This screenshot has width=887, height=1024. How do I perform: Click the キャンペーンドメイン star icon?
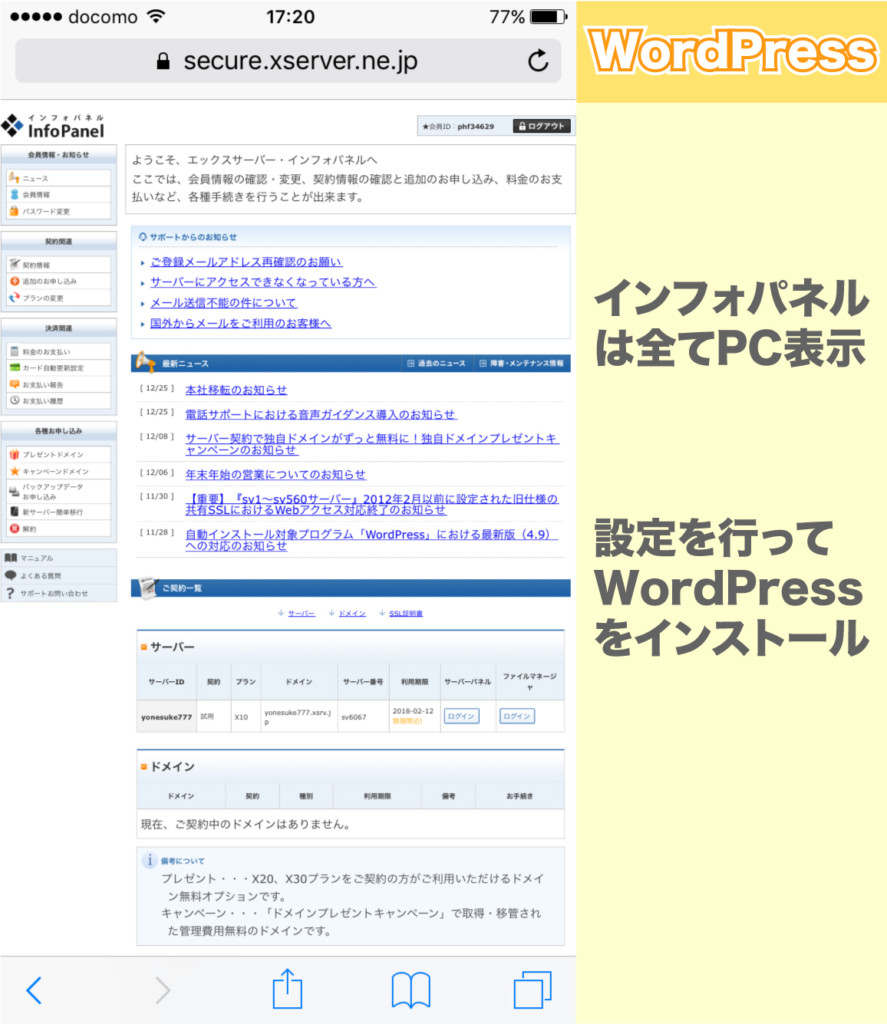[14, 471]
